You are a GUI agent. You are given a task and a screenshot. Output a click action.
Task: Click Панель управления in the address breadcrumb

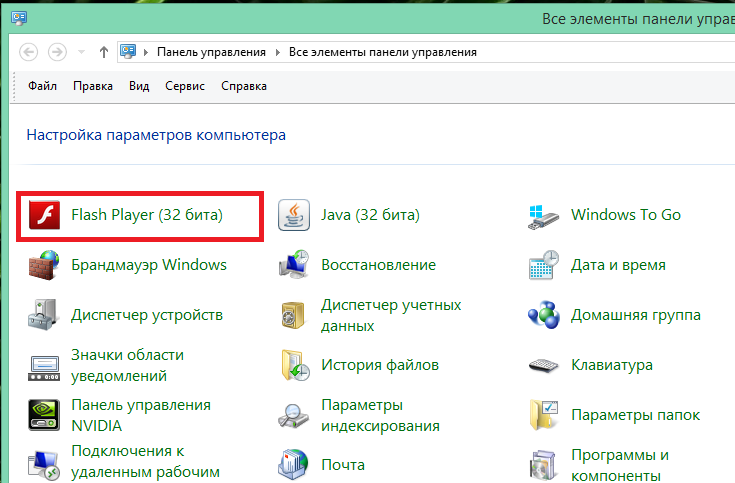tap(211, 52)
